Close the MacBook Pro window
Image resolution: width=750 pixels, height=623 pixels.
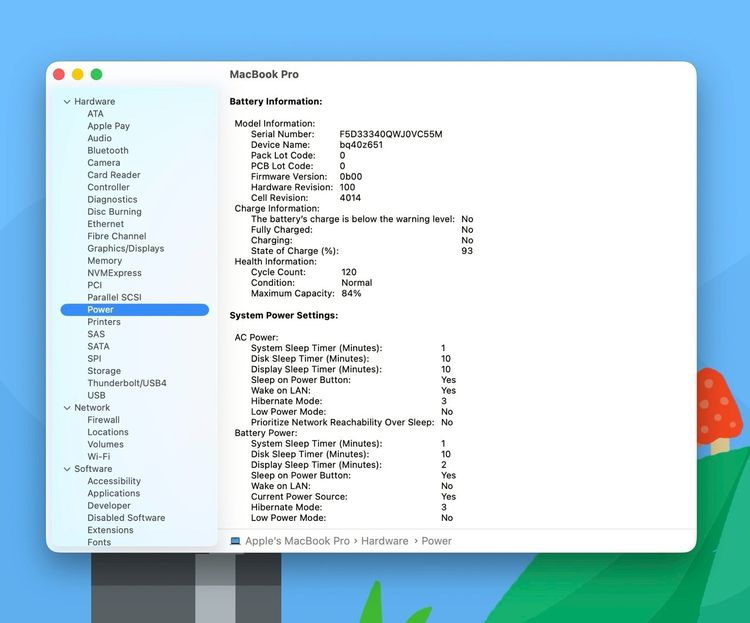point(59,74)
